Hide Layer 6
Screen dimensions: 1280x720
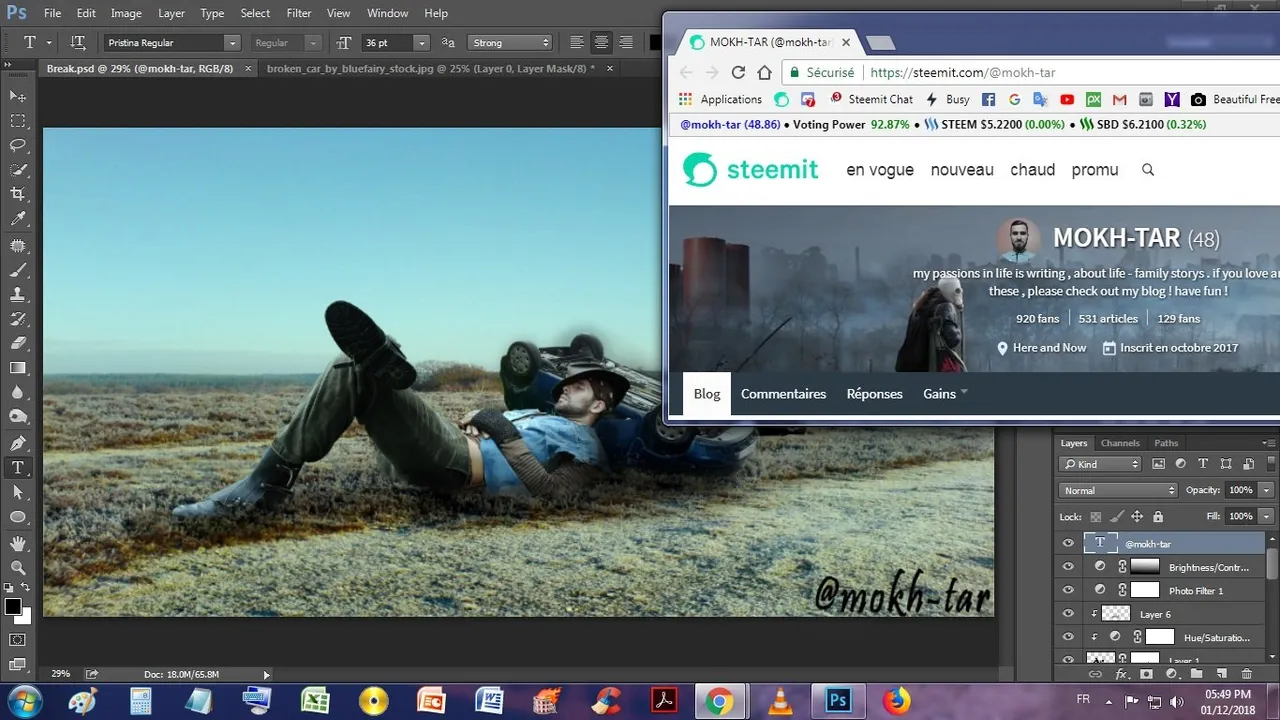[1068, 614]
